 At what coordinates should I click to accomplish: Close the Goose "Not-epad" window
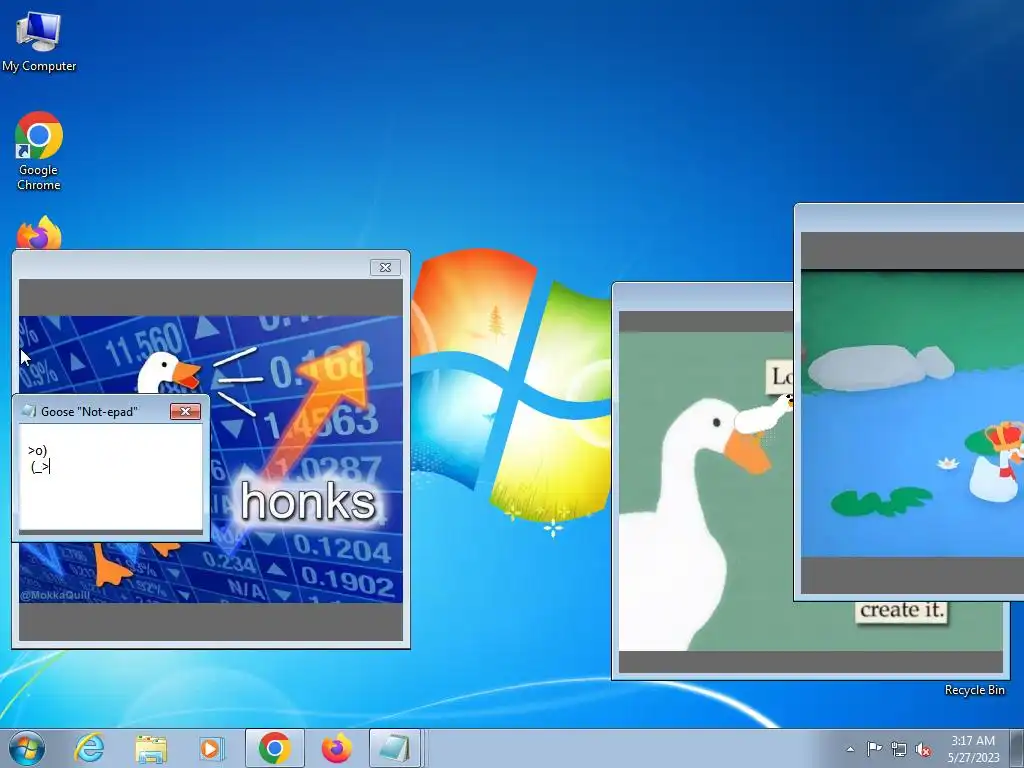click(185, 411)
